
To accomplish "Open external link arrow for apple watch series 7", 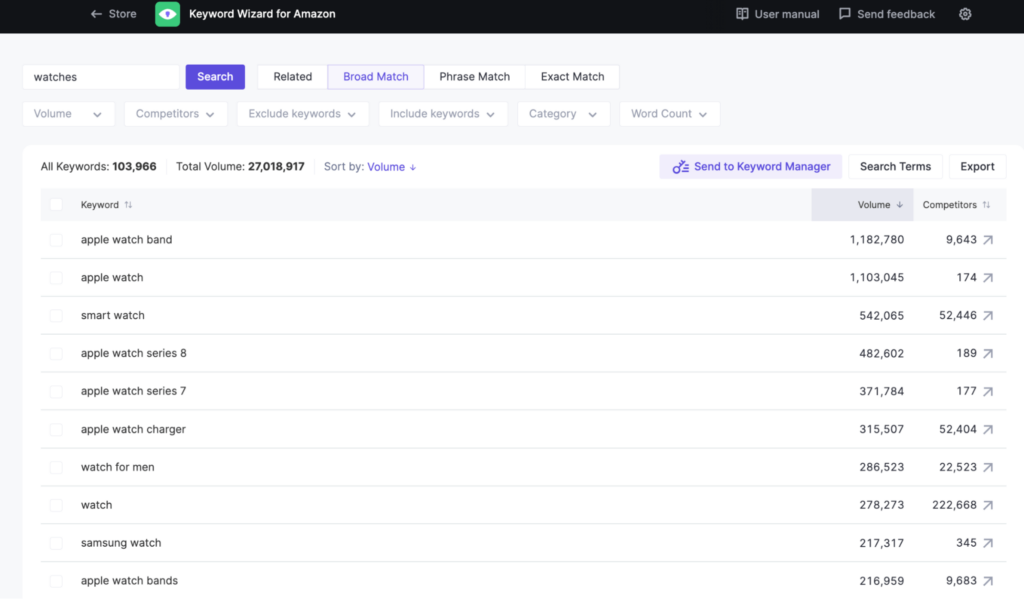I will [988, 391].
